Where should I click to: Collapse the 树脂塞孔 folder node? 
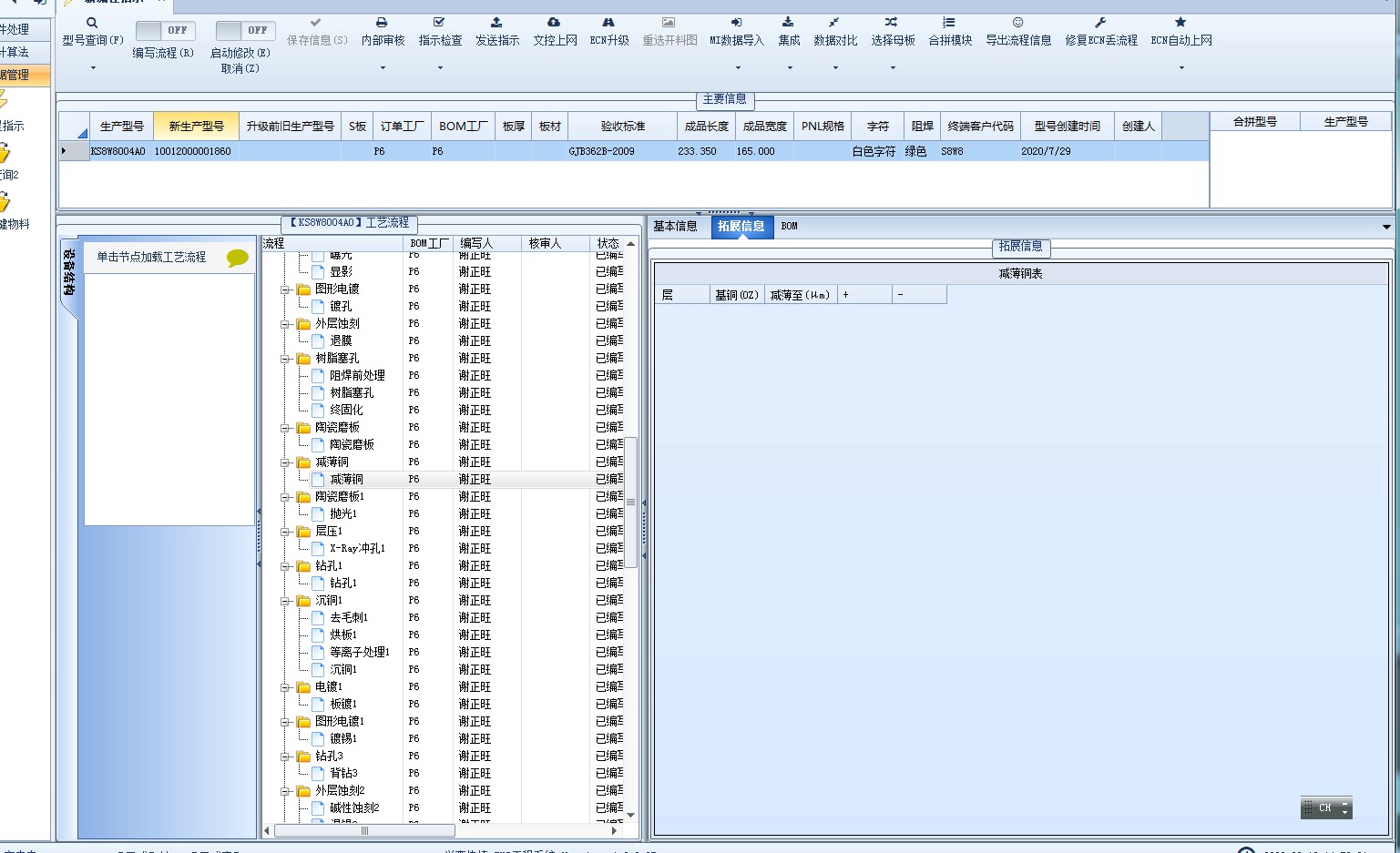point(285,359)
